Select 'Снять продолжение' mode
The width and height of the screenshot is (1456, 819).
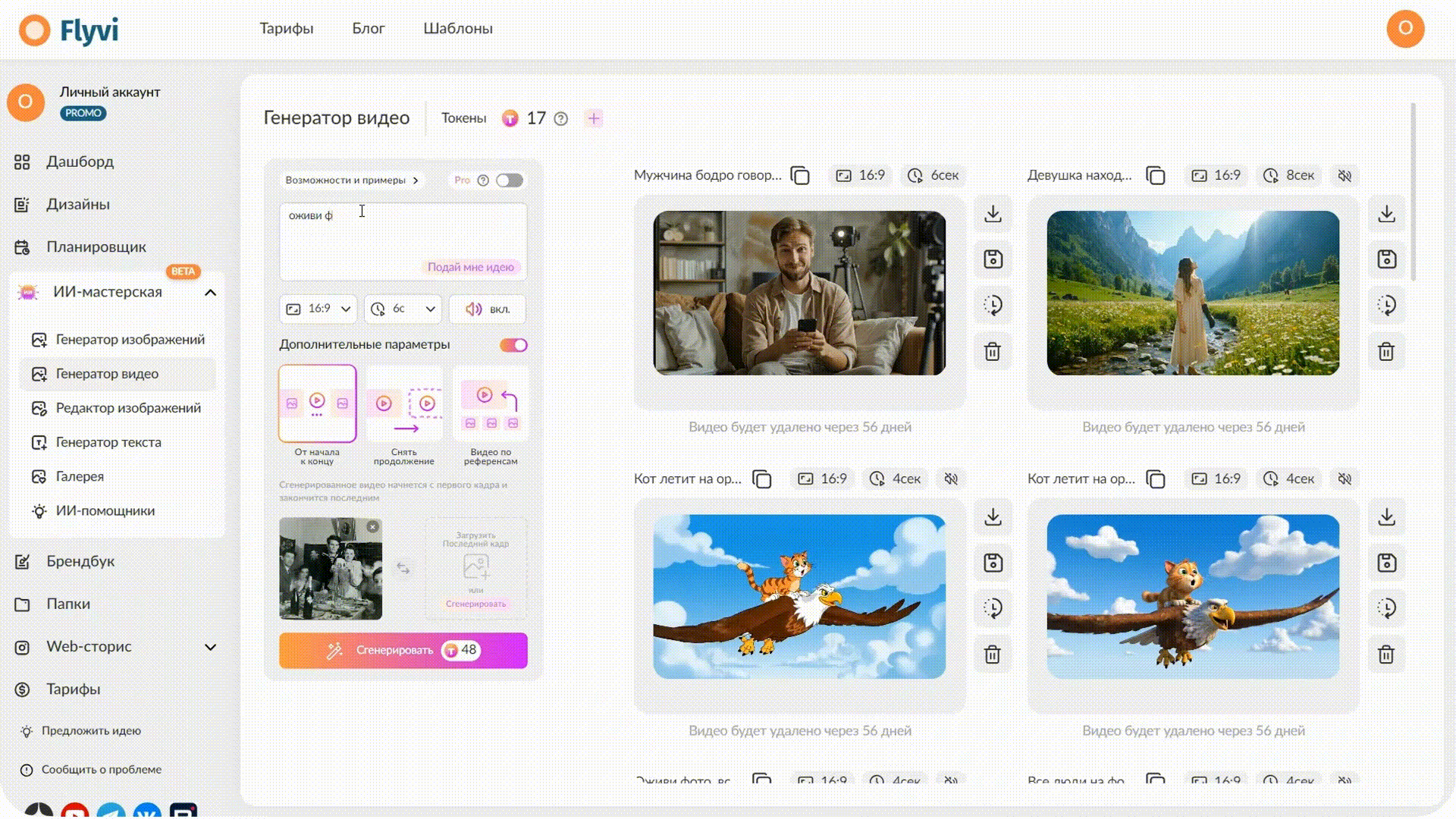pos(403,415)
